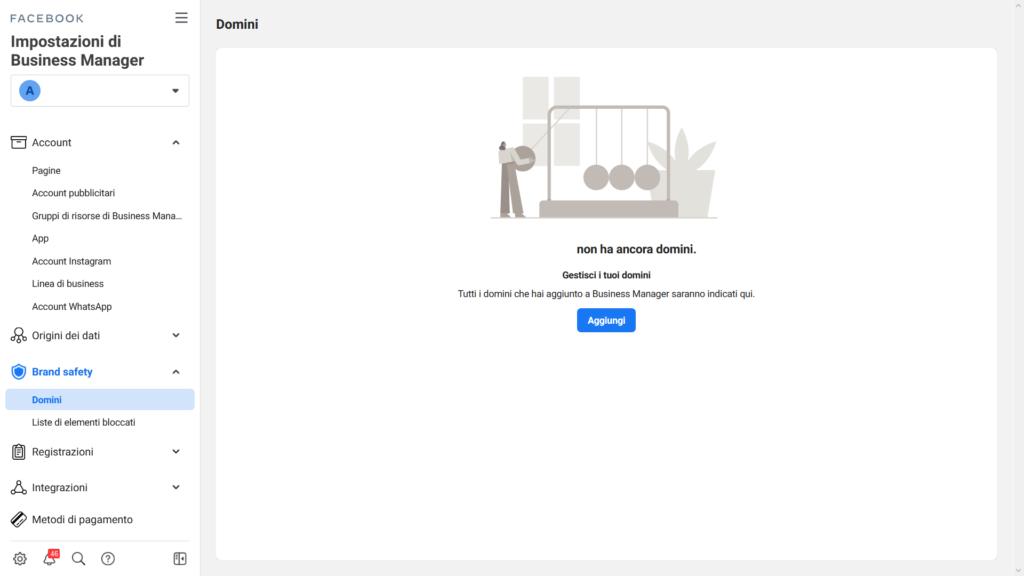Open Linea di business
This screenshot has width=1024, height=576.
point(68,284)
